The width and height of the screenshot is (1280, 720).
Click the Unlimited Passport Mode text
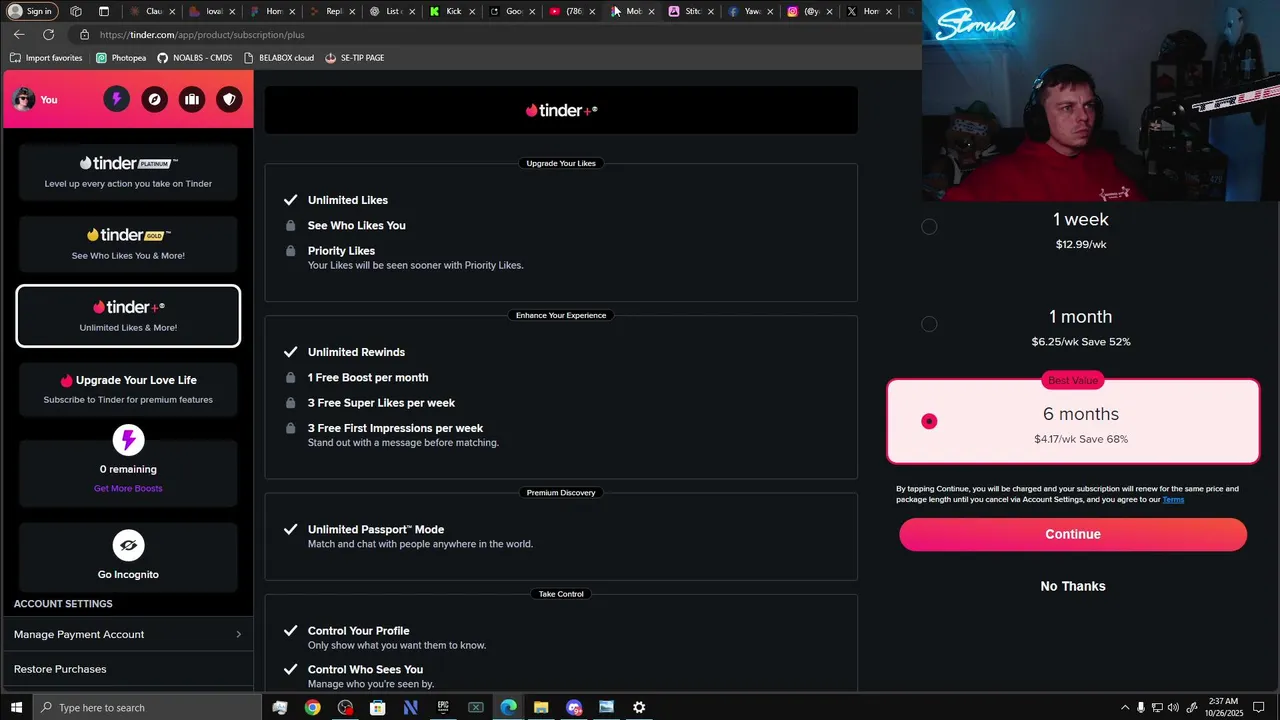click(376, 530)
